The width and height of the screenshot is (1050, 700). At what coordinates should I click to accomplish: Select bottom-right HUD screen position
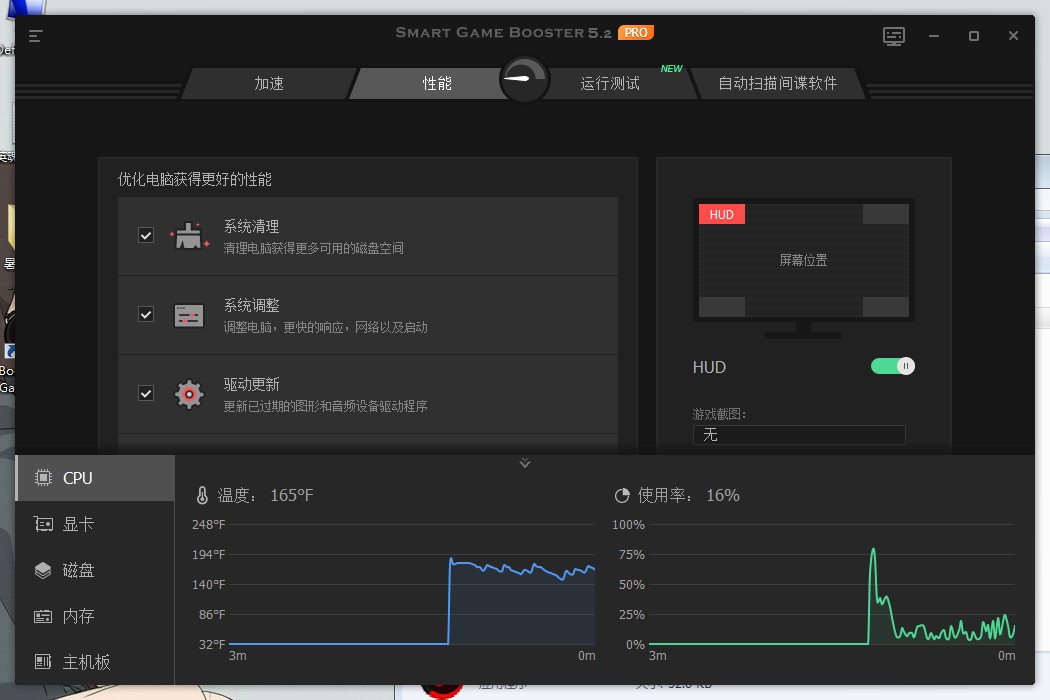point(885,307)
